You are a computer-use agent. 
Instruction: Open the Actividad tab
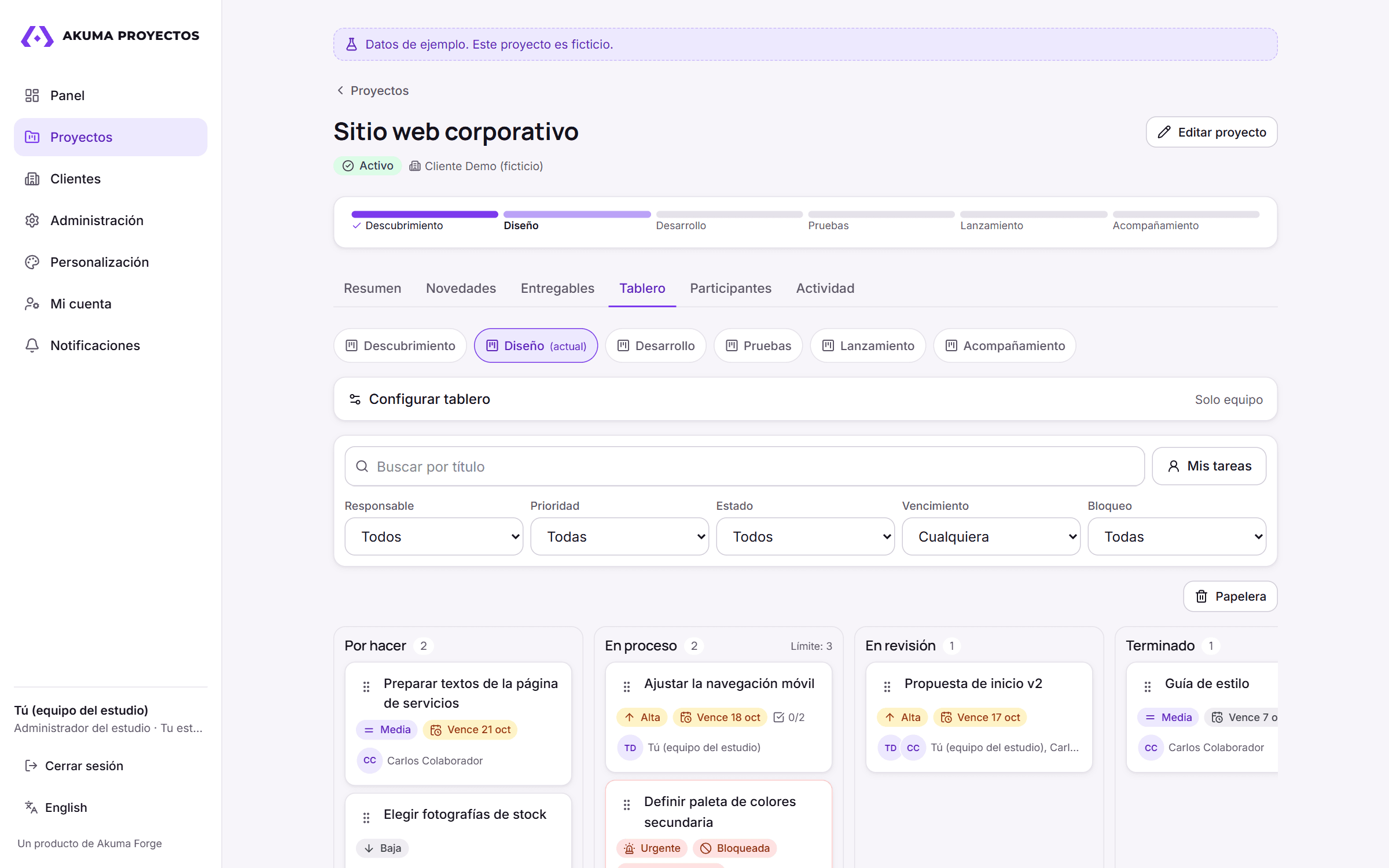(825, 288)
